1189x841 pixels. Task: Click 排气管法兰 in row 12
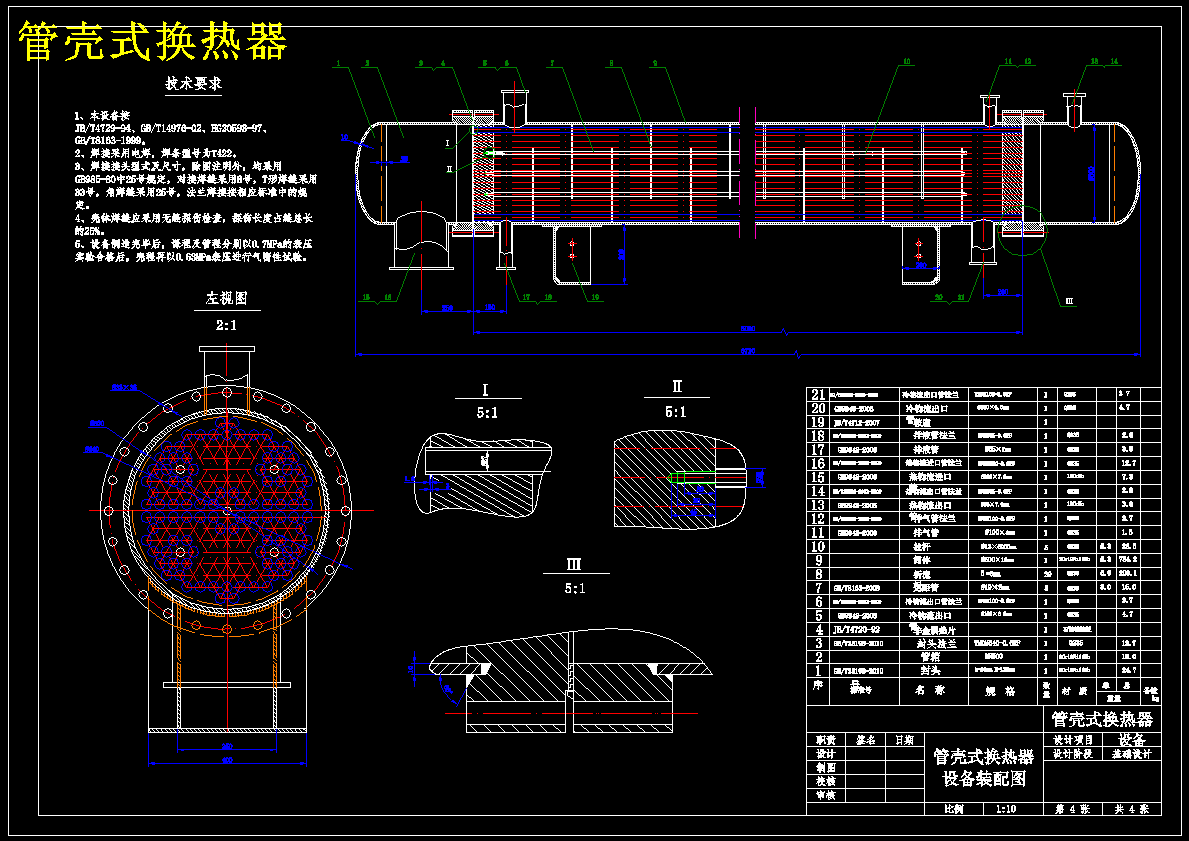tap(933, 519)
